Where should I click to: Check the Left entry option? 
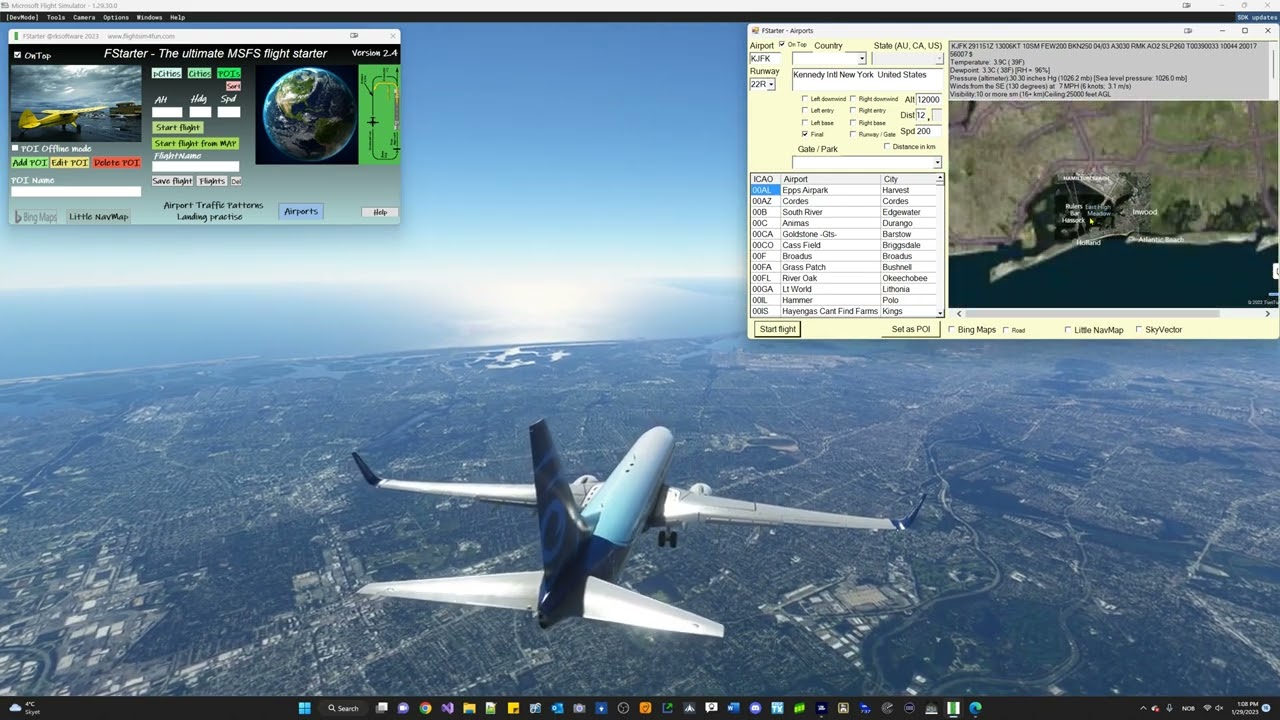pyautogui.click(x=805, y=111)
